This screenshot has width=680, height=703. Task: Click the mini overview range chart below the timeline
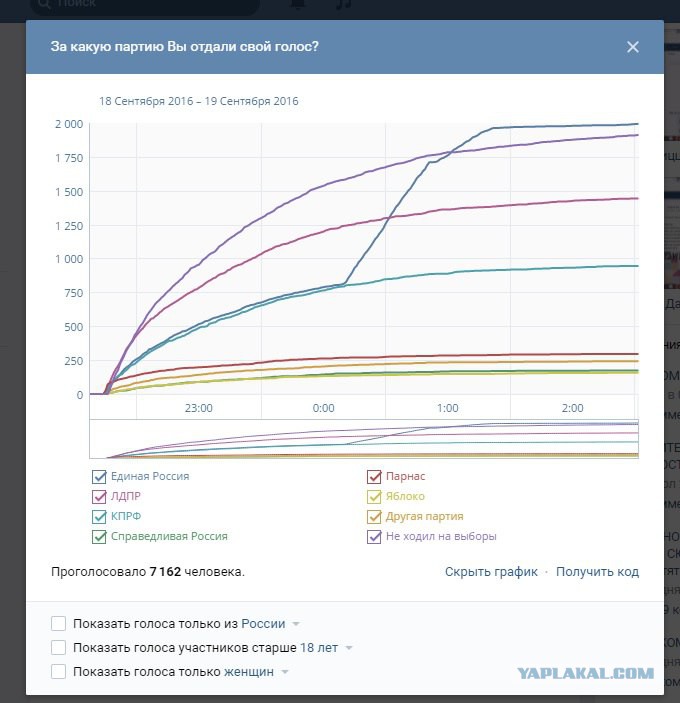pos(364,439)
